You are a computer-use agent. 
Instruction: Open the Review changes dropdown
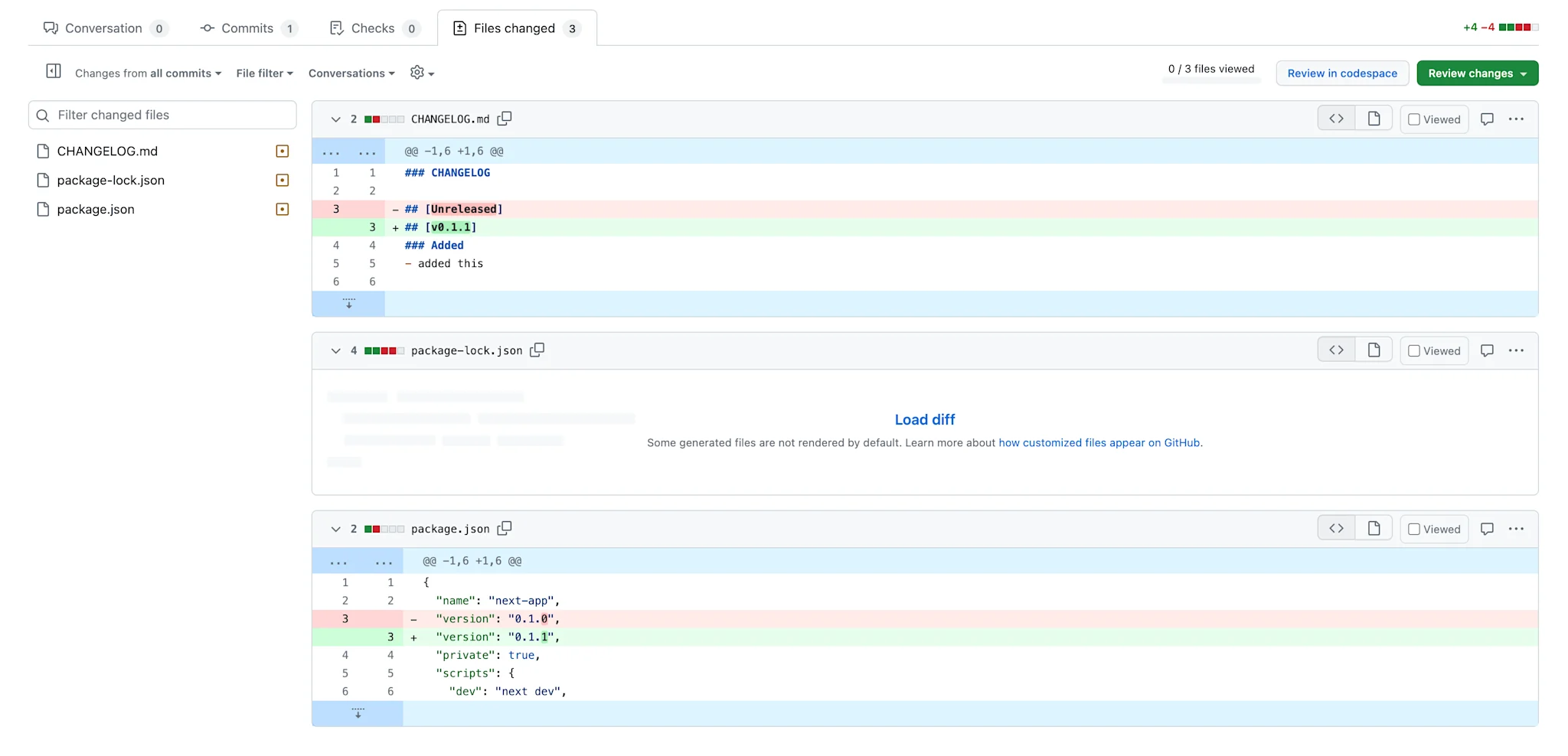click(1477, 73)
